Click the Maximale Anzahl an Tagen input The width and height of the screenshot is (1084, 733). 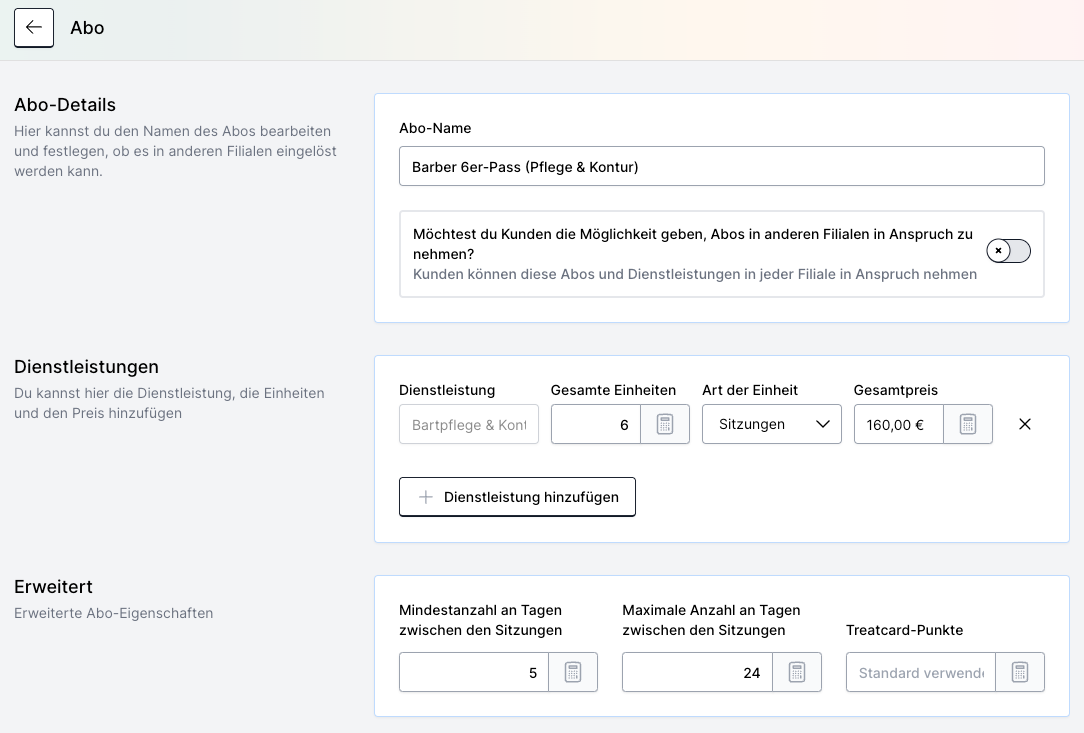pyautogui.click(x=697, y=672)
